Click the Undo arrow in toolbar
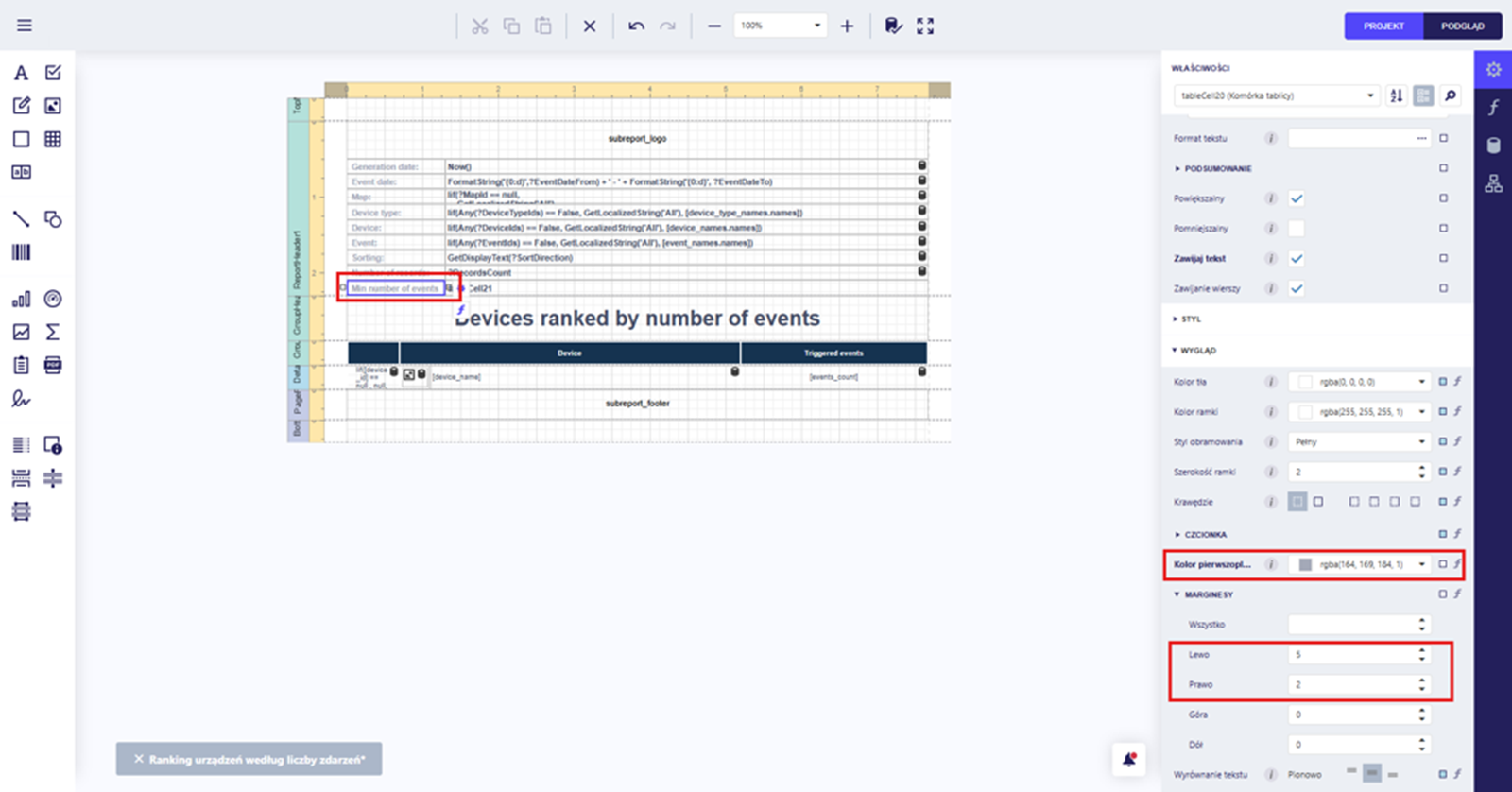Image resolution: width=1512 pixels, height=792 pixels. [636, 26]
